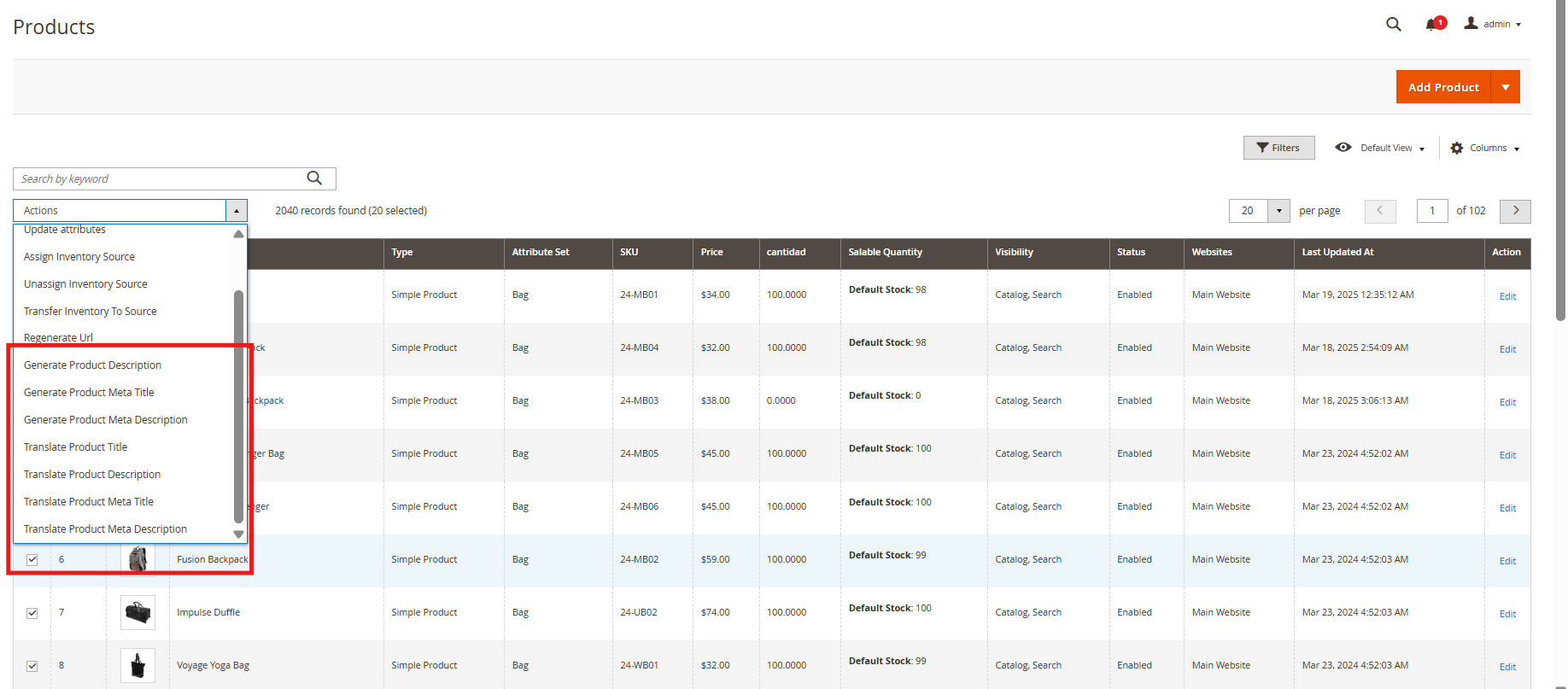
Task: Expand the per page count dropdown
Action: [x=1278, y=211]
